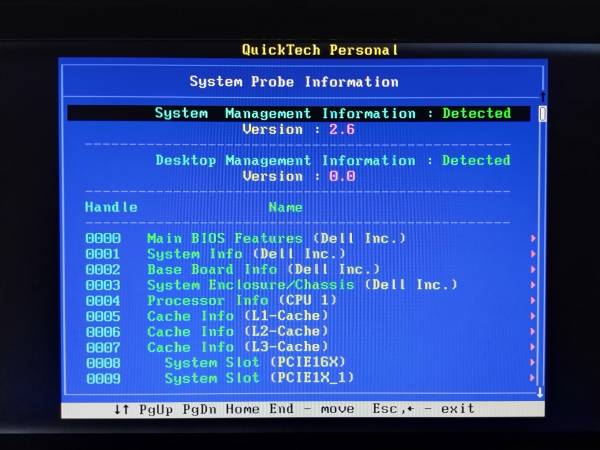Click up/down arrow keys hint in status bar
600x450 pixels.
click(122, 409)
